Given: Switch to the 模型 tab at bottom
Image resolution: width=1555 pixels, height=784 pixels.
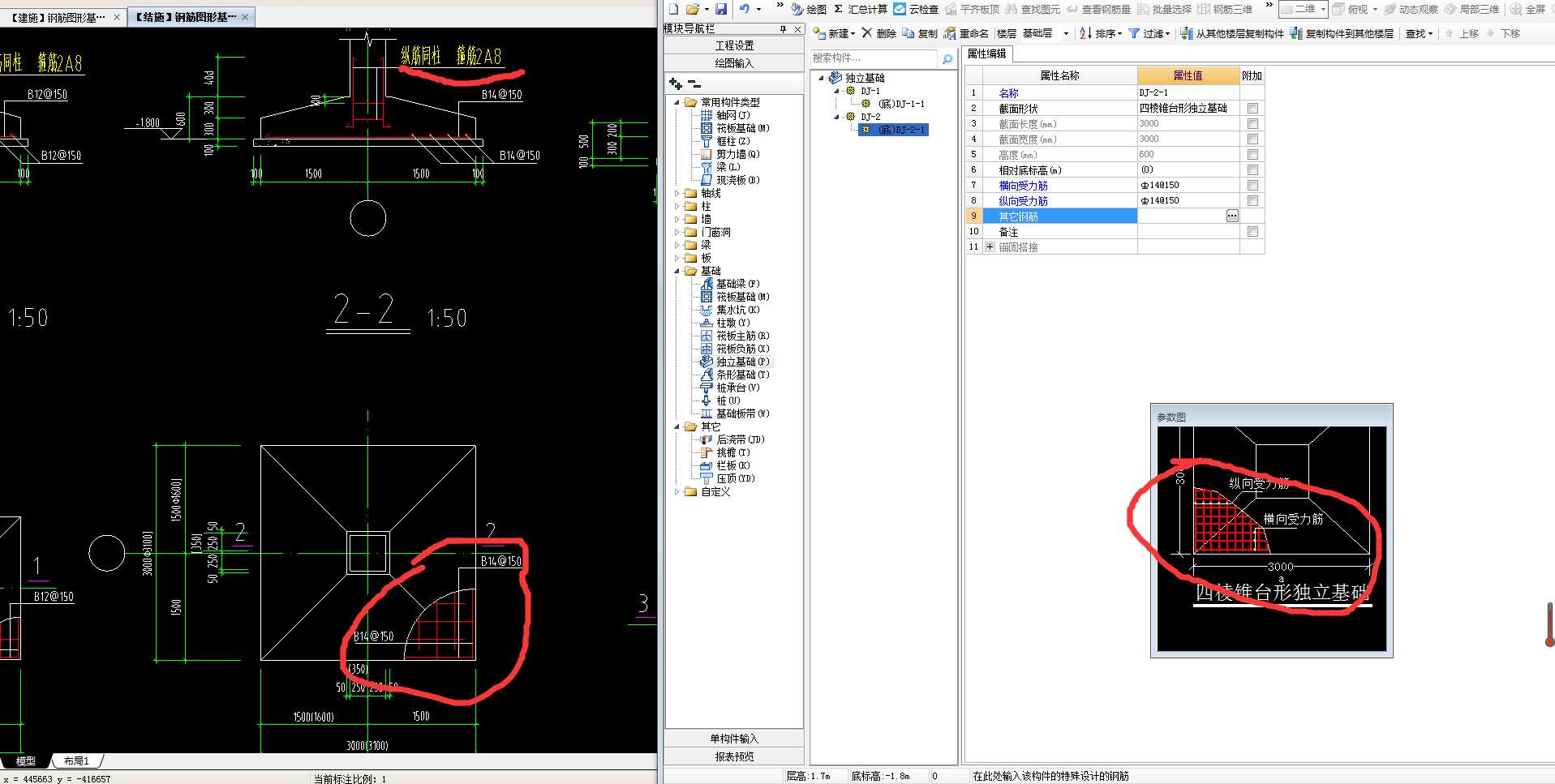Looking at the screenshot, I should coord(26,761).
